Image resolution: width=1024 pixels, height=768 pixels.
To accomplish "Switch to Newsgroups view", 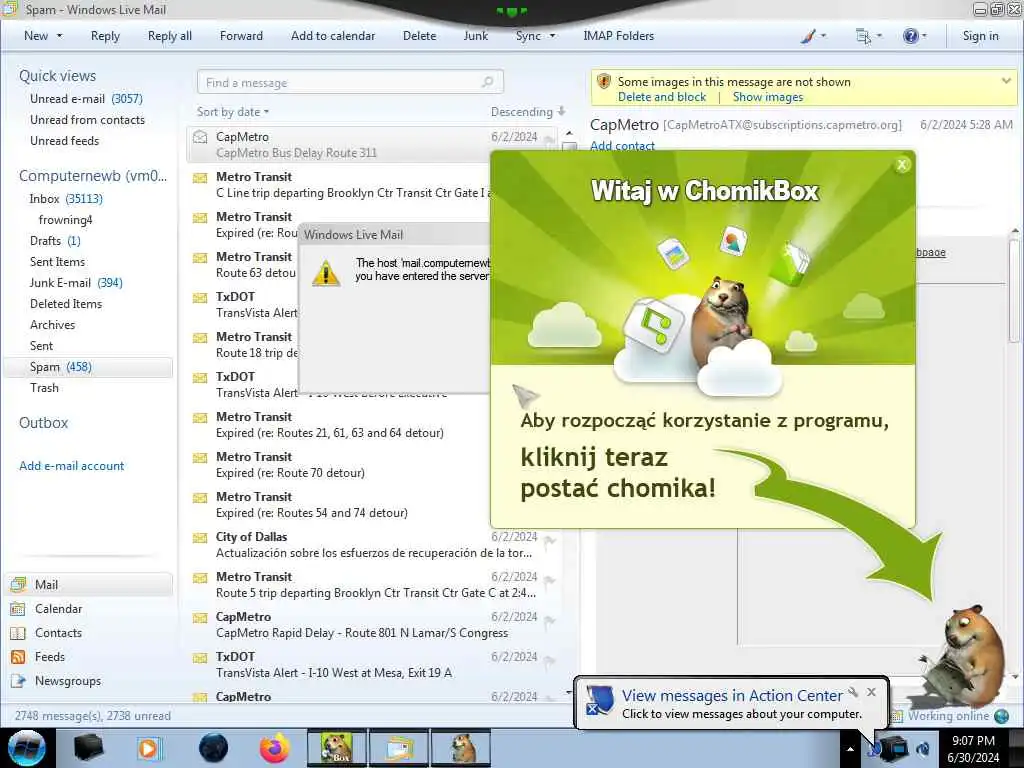I will [x=68, y=680].
